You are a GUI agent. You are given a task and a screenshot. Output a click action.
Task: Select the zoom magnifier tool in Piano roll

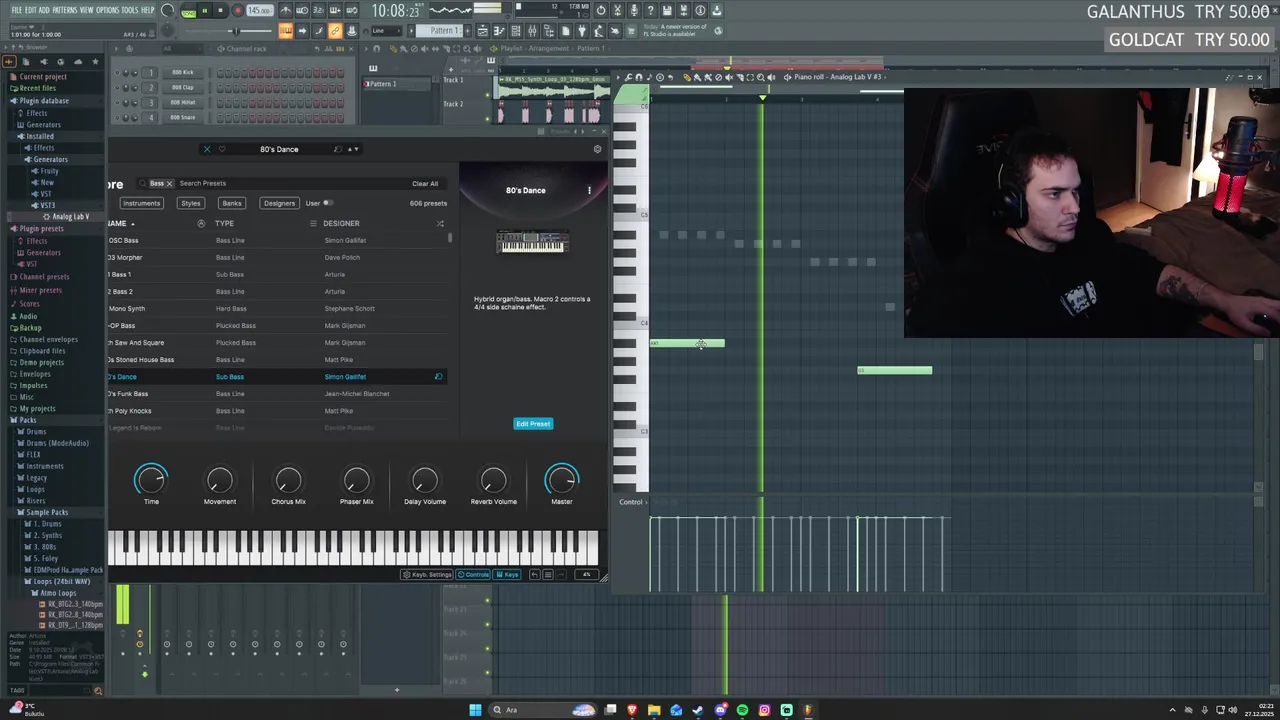pos(761,77)
